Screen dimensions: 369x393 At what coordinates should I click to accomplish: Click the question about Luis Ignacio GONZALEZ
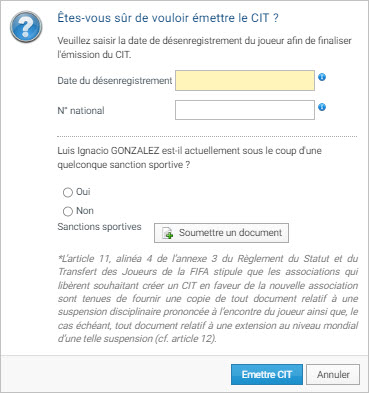189,157
